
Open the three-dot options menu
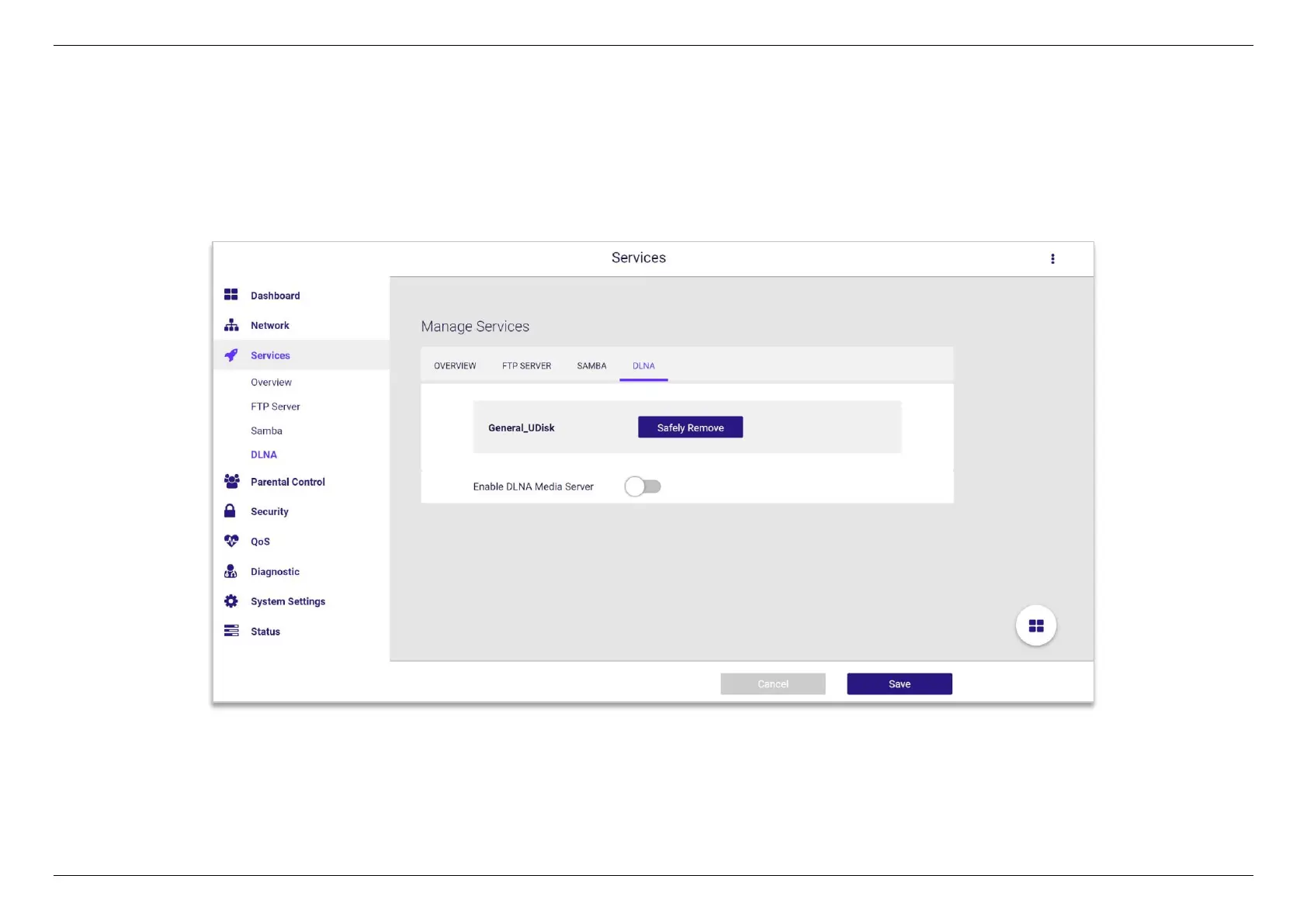coord(1052,259)
